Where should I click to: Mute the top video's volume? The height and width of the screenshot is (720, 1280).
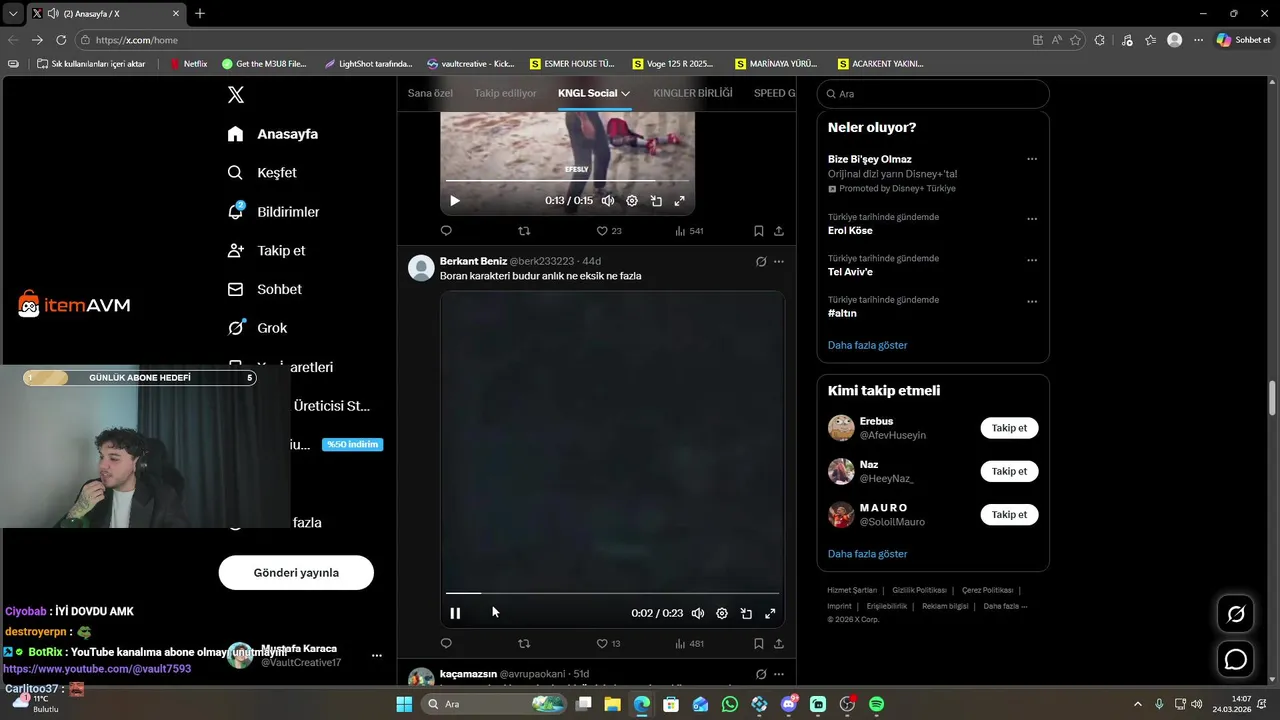(608, 201)
